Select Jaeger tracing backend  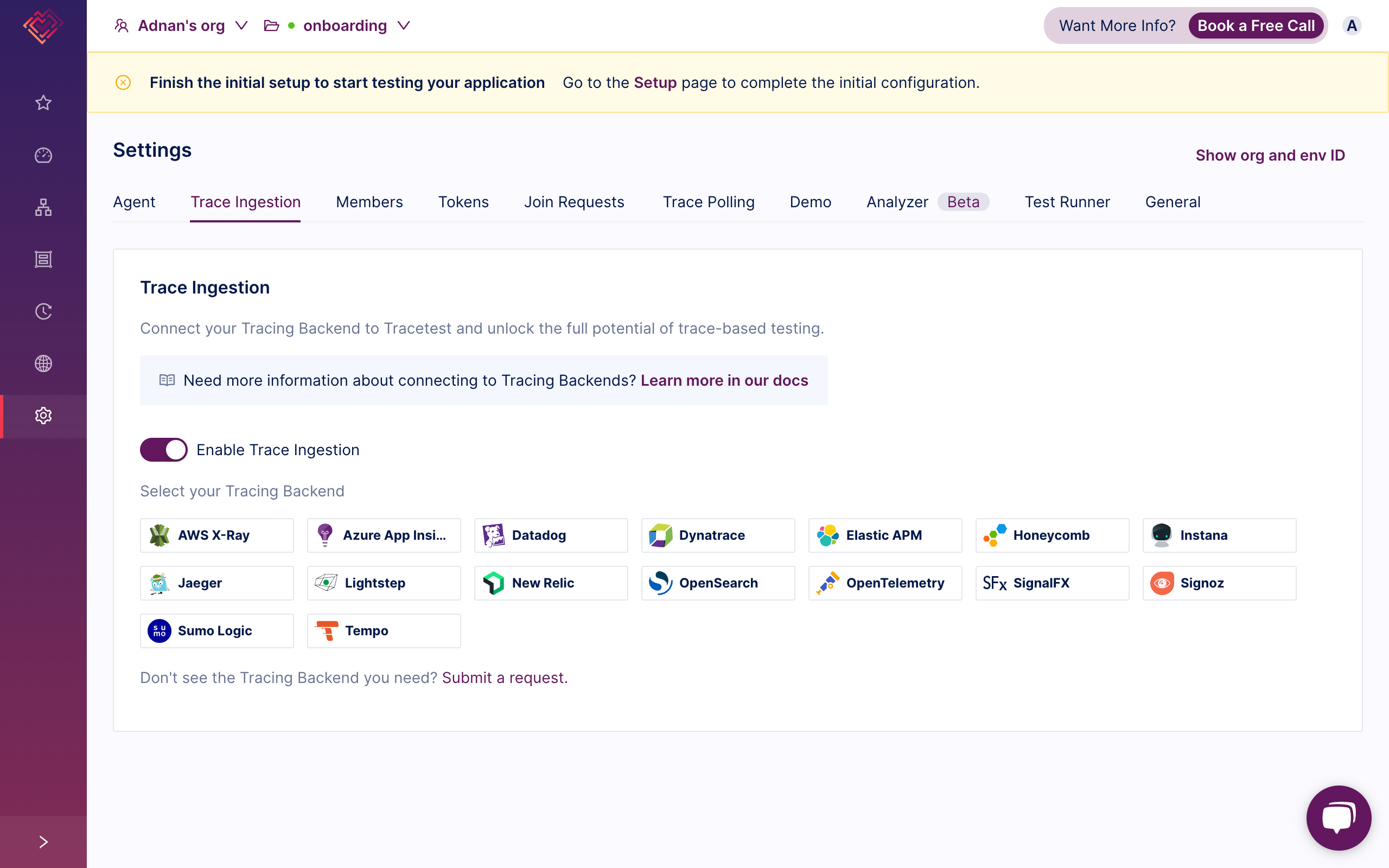click(x=217, y=583)
